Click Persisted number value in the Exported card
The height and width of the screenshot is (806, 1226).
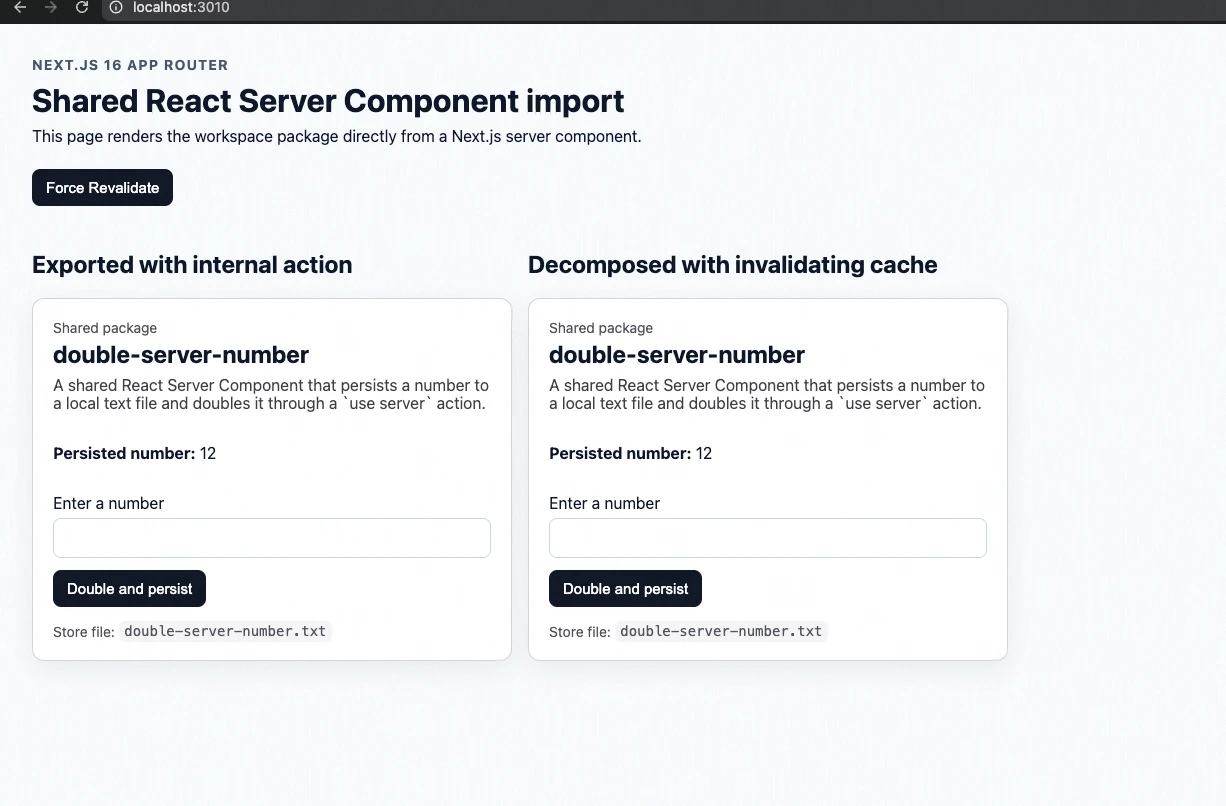coord(208,454)
